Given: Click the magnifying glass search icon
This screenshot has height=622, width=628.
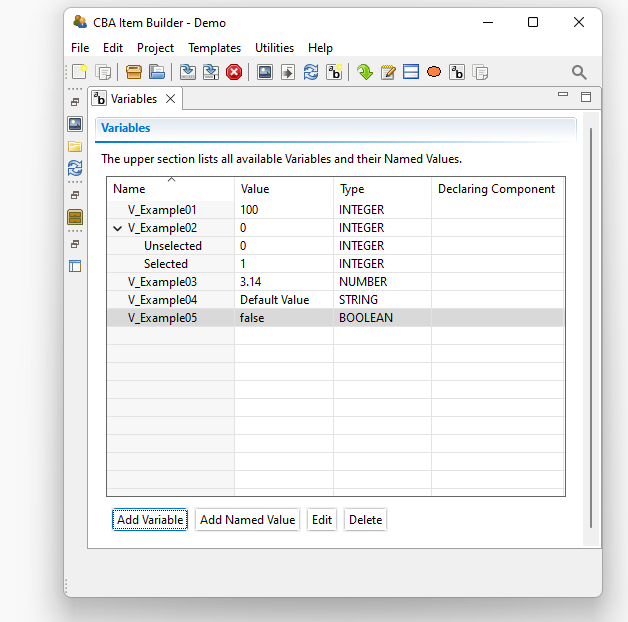Looking at the screenshot, I should (579, 72).
